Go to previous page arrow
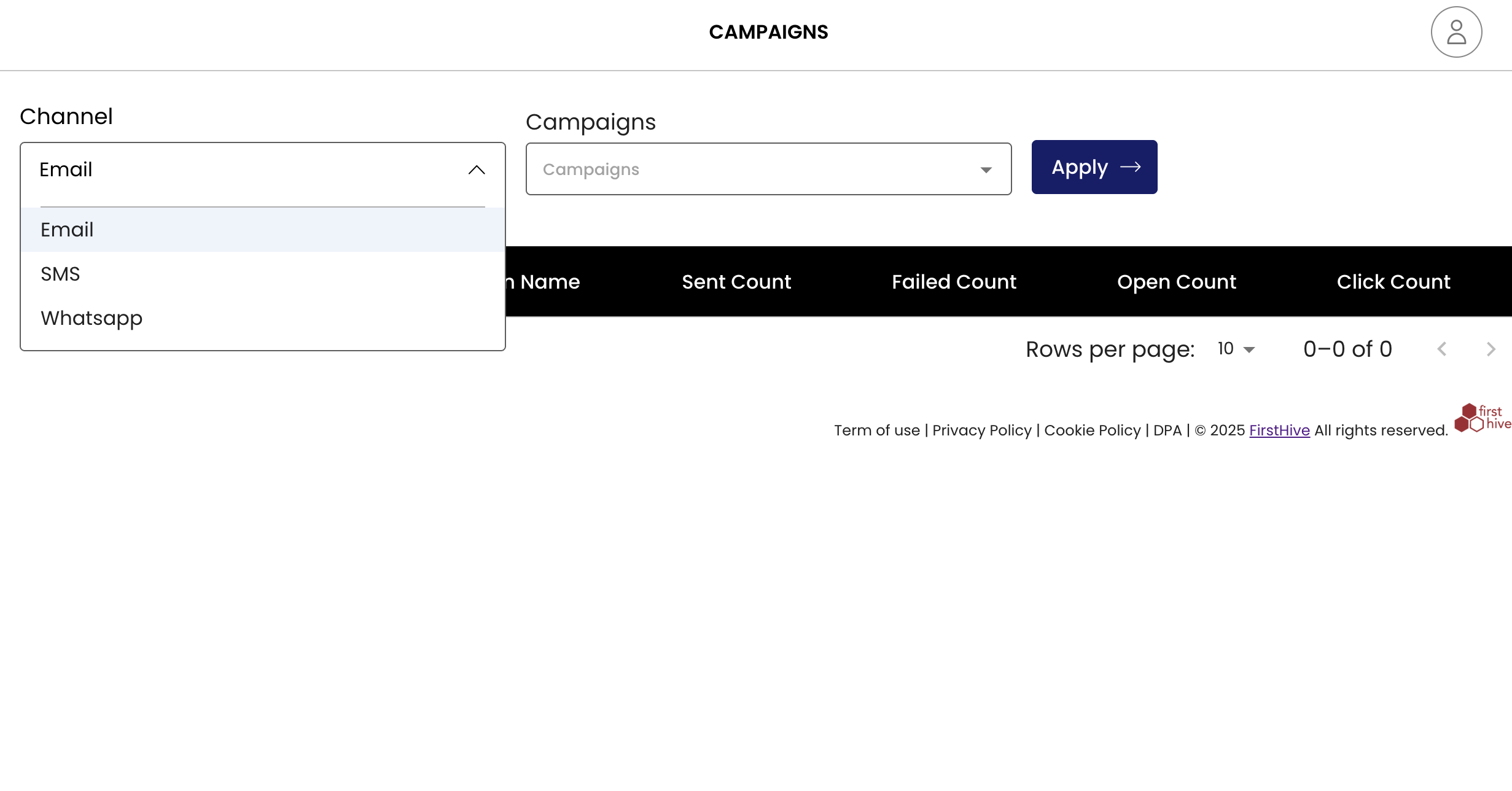Image resolution: width=1512 pixels, height=791 pixels. point(1442,349)
